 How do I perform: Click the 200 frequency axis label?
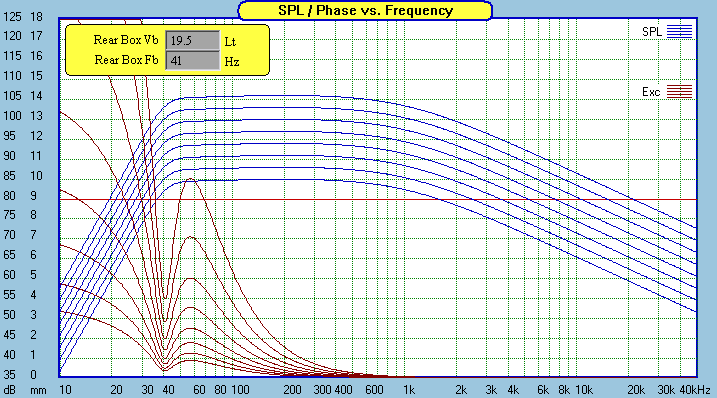(292, 390)
